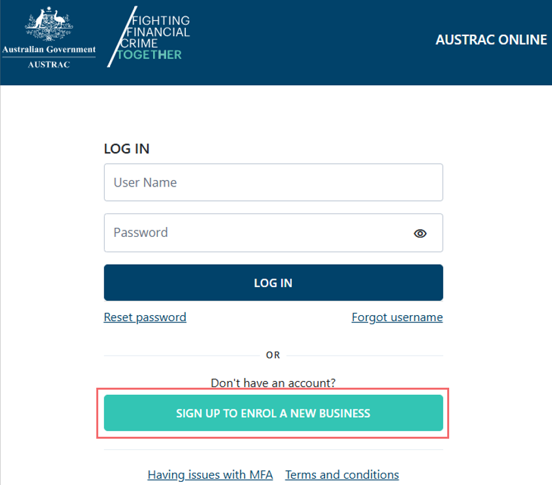Click the Fighting Financial Crime Together logo
The image size is (552, 485).
[149, 37]
